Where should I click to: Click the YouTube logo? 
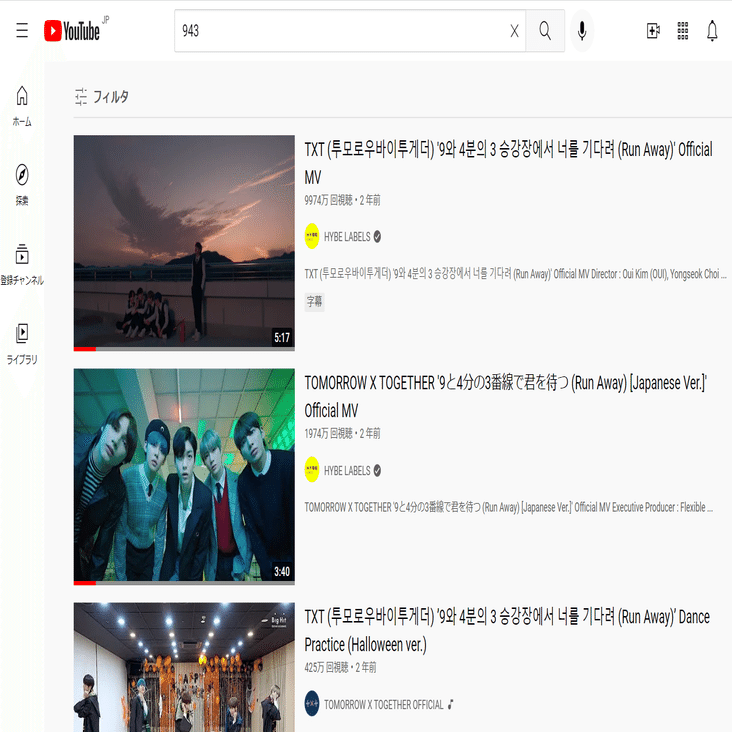point(72,31)
